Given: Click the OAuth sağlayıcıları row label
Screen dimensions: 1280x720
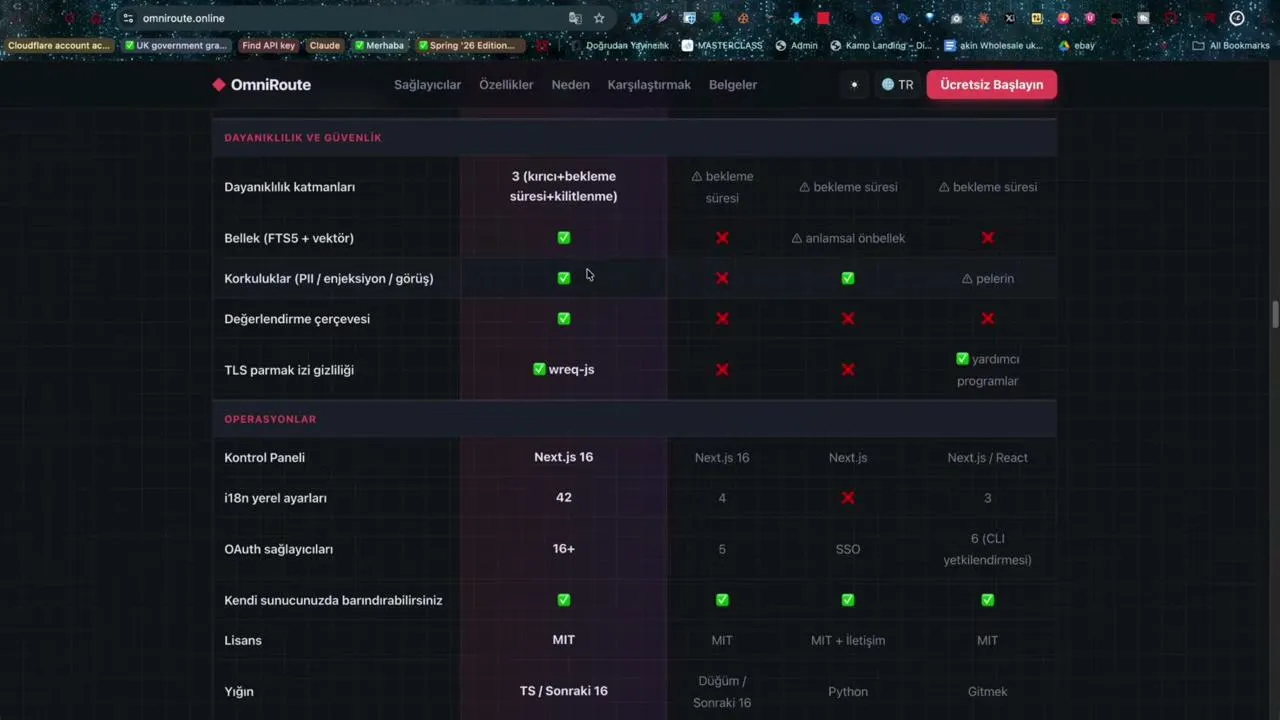Looking at the screenshot, I should point(279,549).
